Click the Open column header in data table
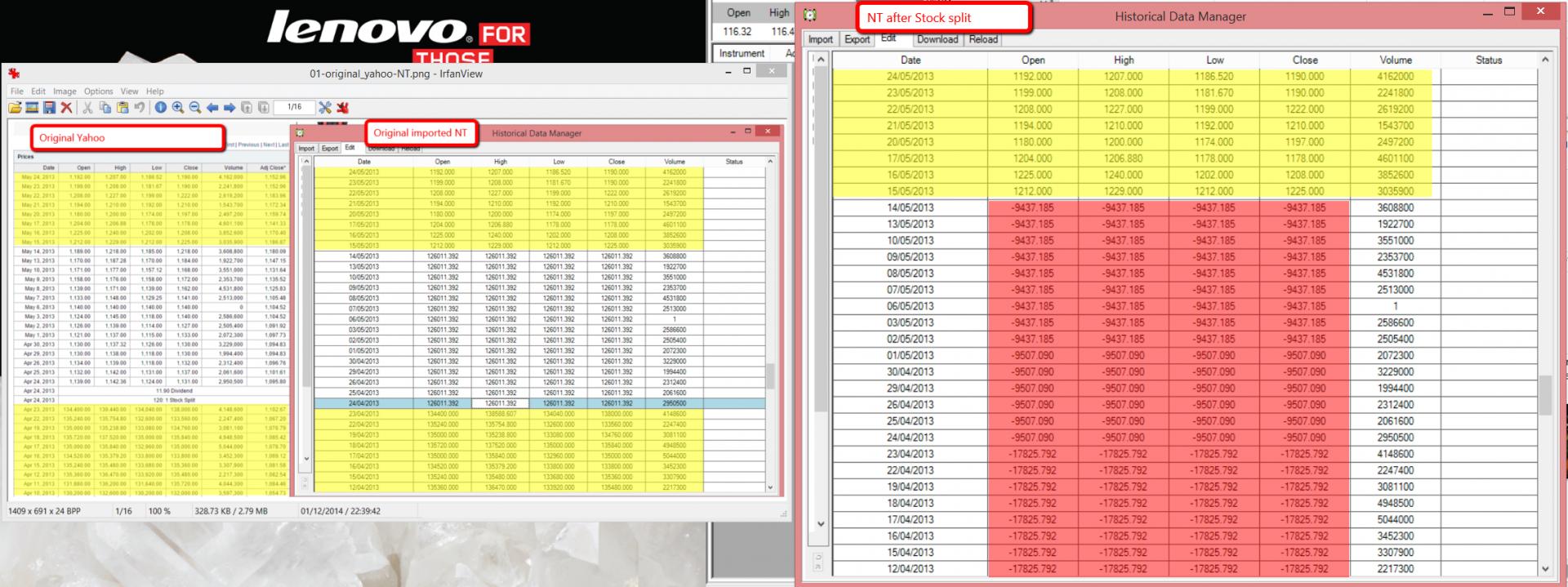 [x=1033, y=60]
